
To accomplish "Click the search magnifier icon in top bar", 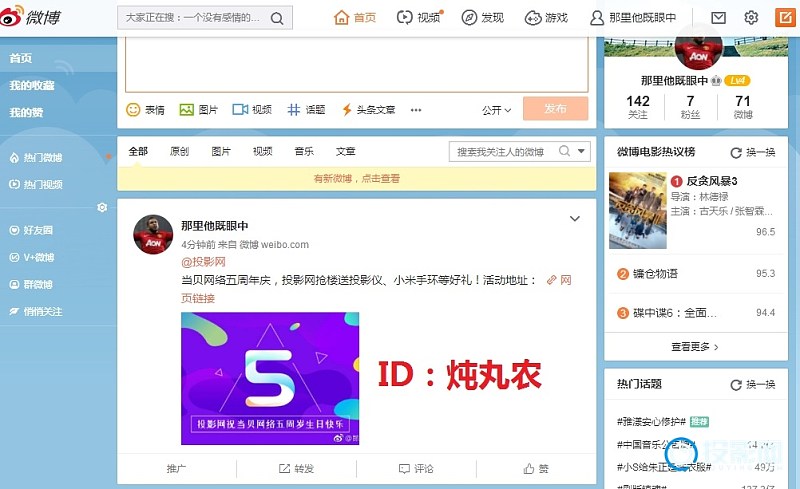I will [277, 18].
